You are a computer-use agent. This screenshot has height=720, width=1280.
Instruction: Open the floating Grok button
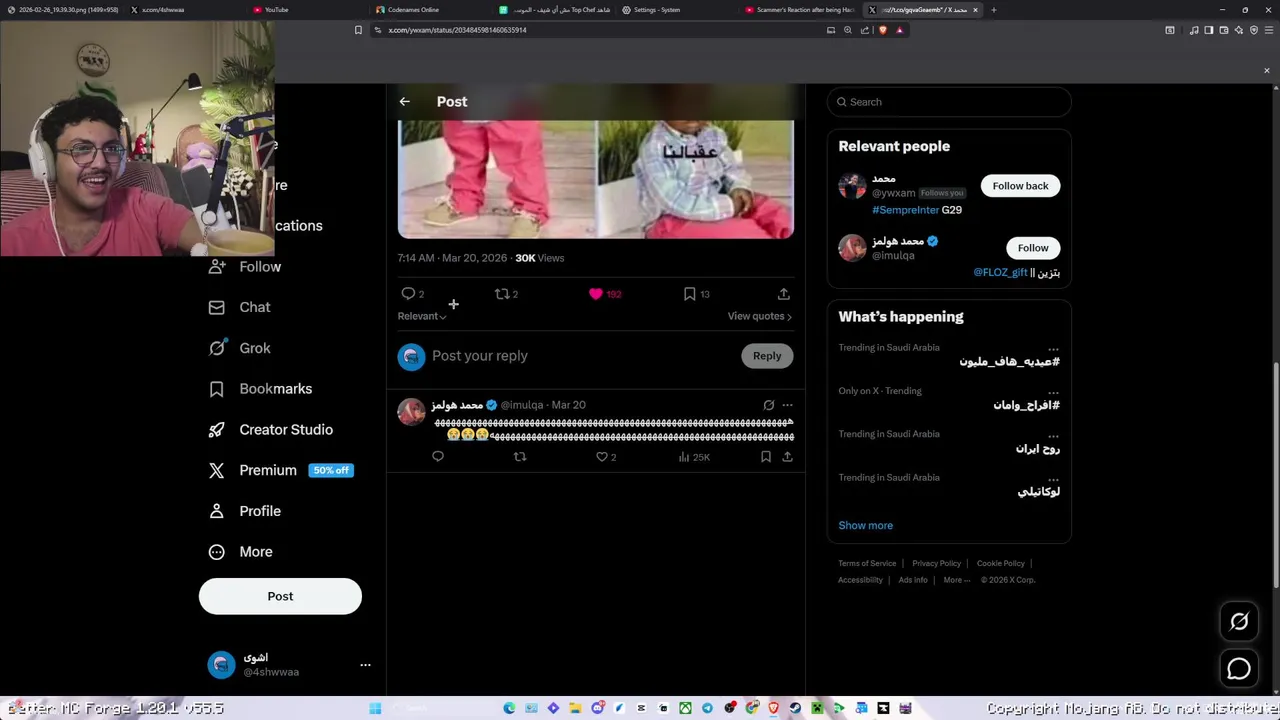[x=1239, y=621]
